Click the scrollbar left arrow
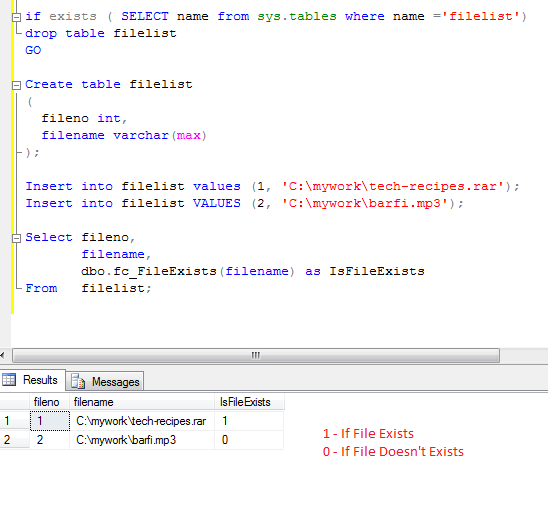The width and height of the screenshot is (549, 508). (3, 356)
